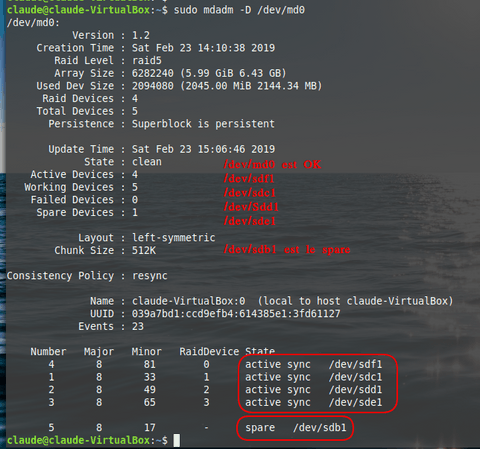The image size is (480, 449).
Task: Click the 'Chunk Size' 512K value
Action: coord(144,250)
